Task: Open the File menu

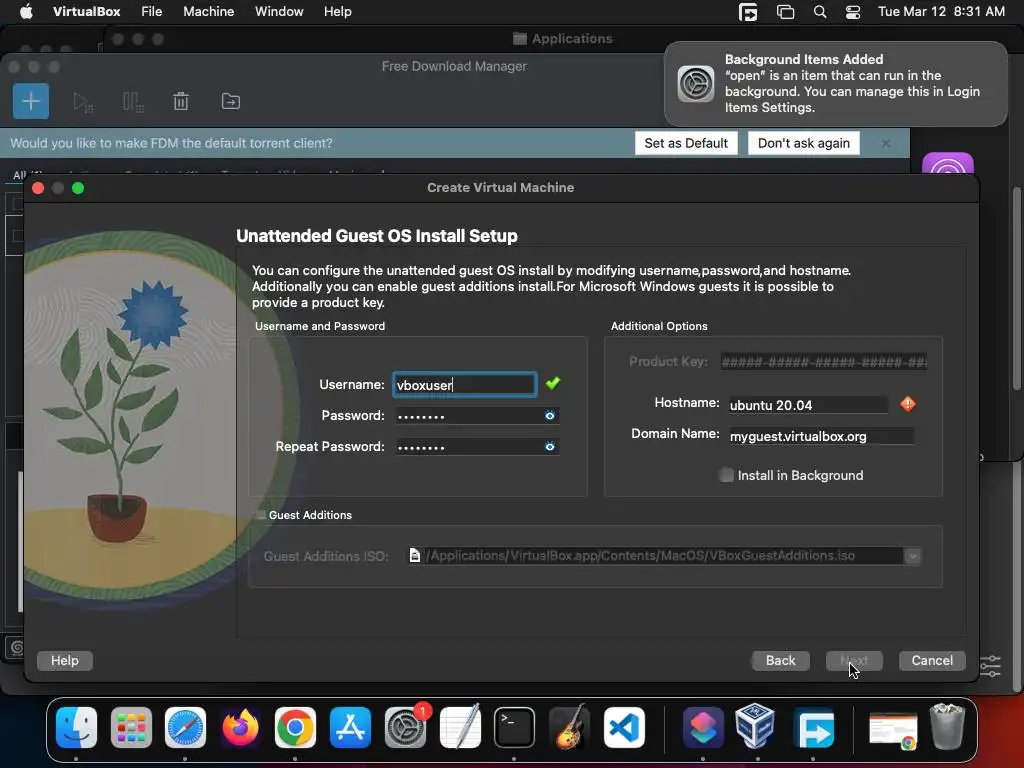Action: pos(152,12)
